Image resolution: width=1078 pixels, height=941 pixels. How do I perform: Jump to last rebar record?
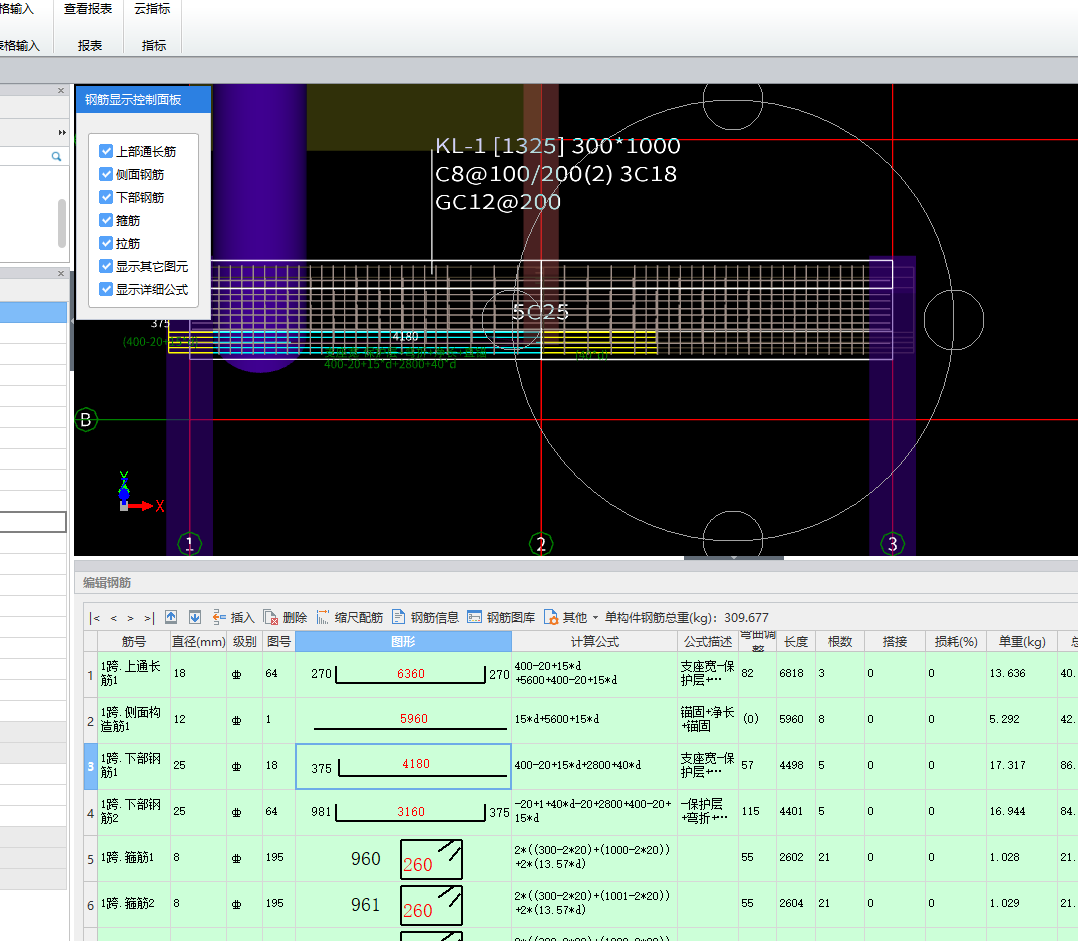click(x=148, y=618)
